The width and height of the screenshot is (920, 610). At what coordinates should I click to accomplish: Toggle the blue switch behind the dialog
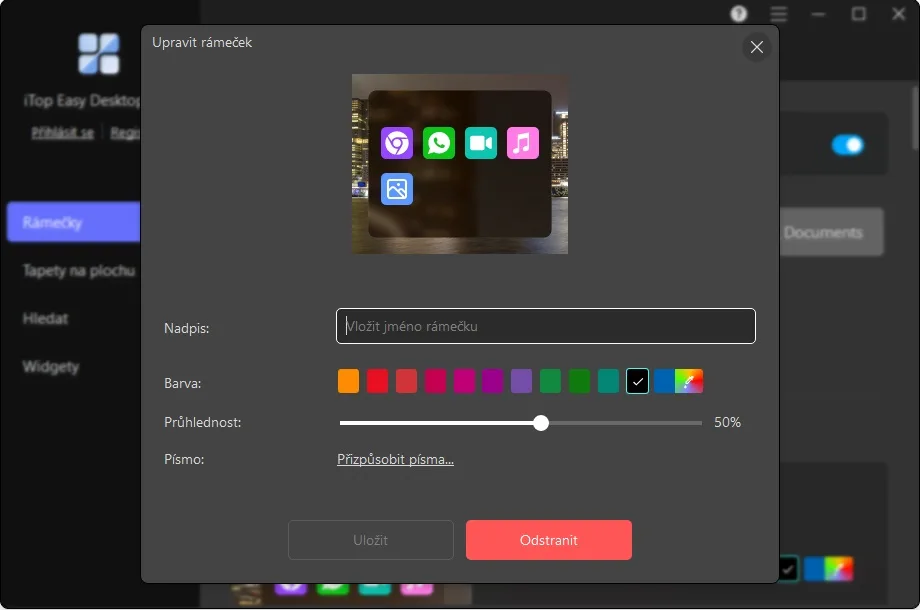[x=847, y=145]
